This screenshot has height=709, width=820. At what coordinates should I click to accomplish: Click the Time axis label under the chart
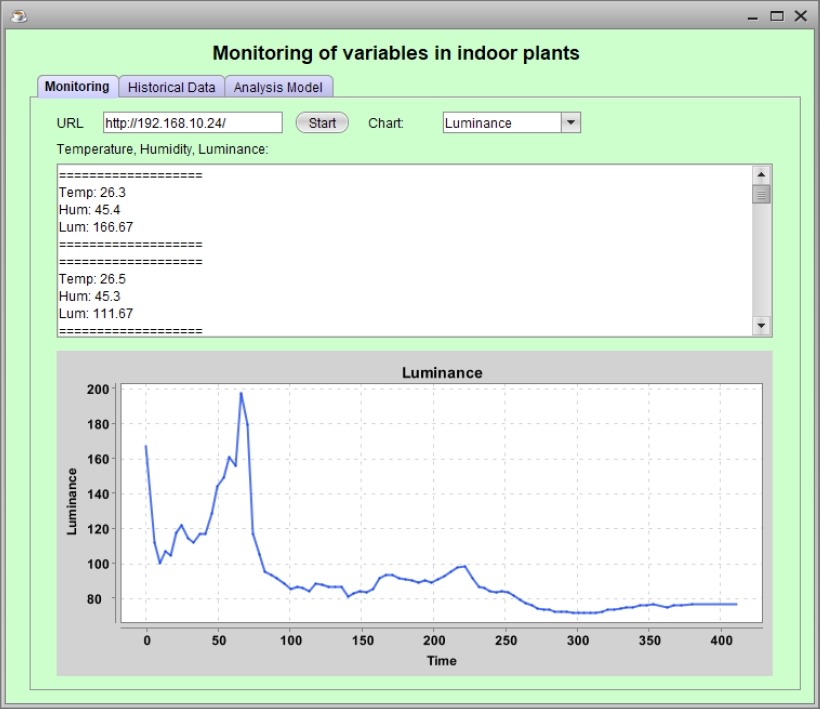[441, 660]
